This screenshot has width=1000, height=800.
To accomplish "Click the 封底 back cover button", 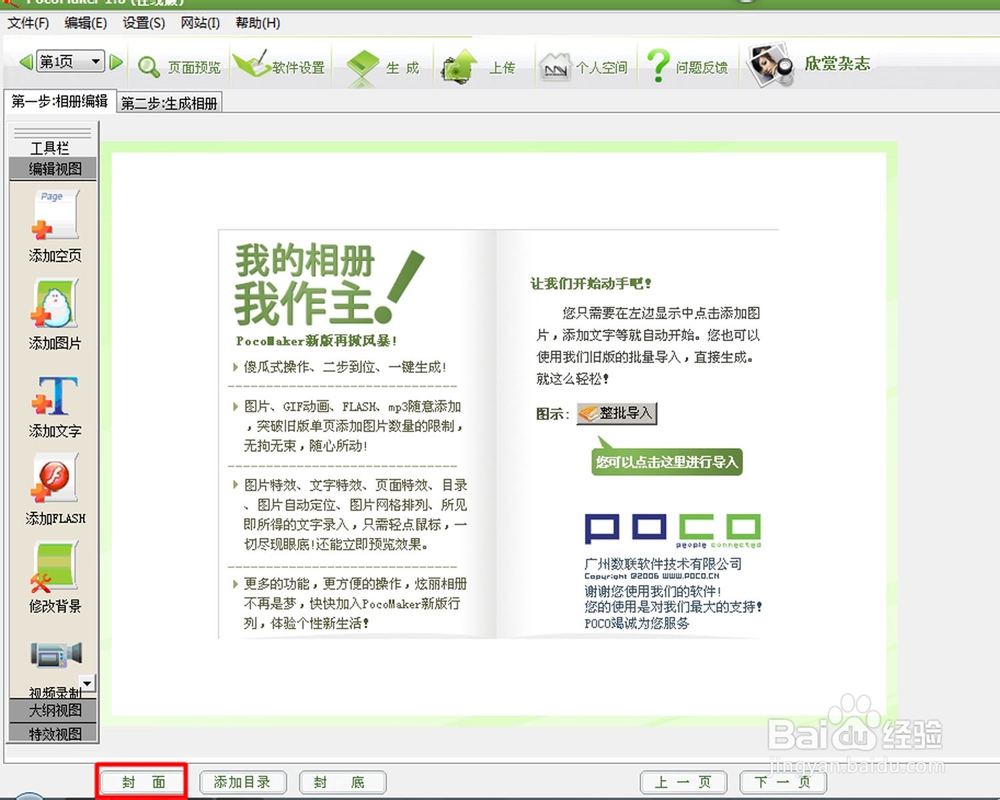I will [x=342, y=782].
